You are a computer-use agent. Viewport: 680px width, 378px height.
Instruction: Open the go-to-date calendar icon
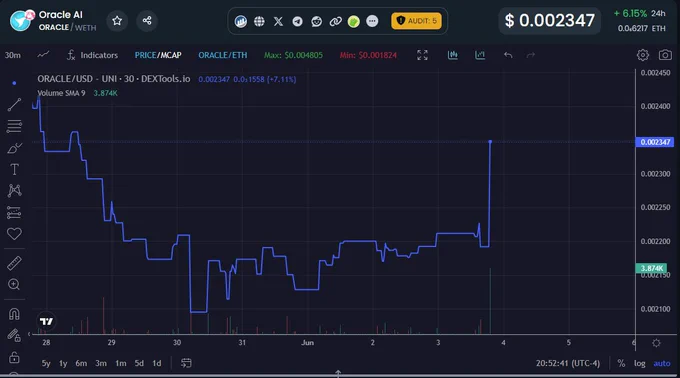(186, 363)
